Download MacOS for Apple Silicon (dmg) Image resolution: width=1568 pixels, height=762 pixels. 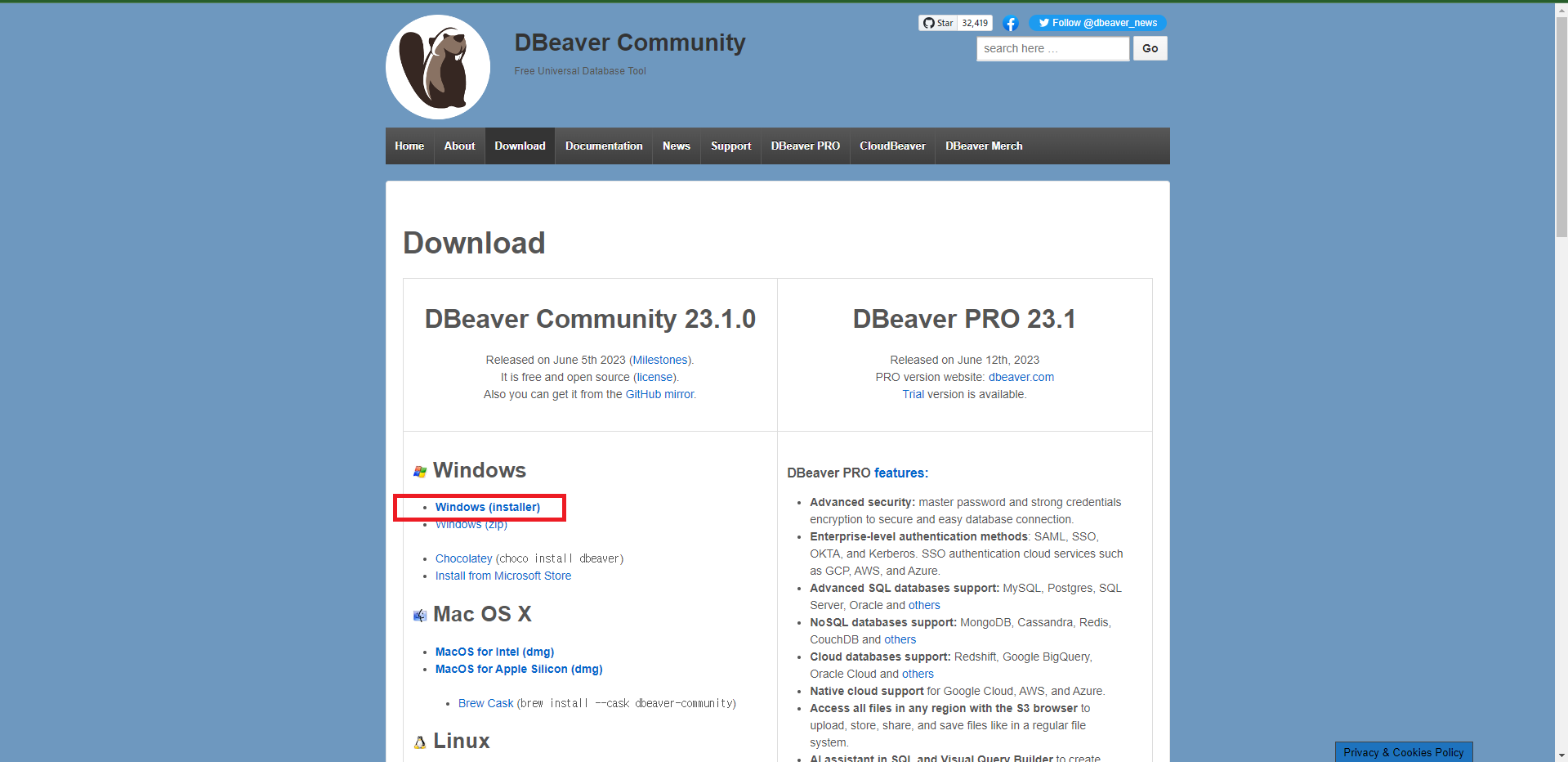point(519,669)
